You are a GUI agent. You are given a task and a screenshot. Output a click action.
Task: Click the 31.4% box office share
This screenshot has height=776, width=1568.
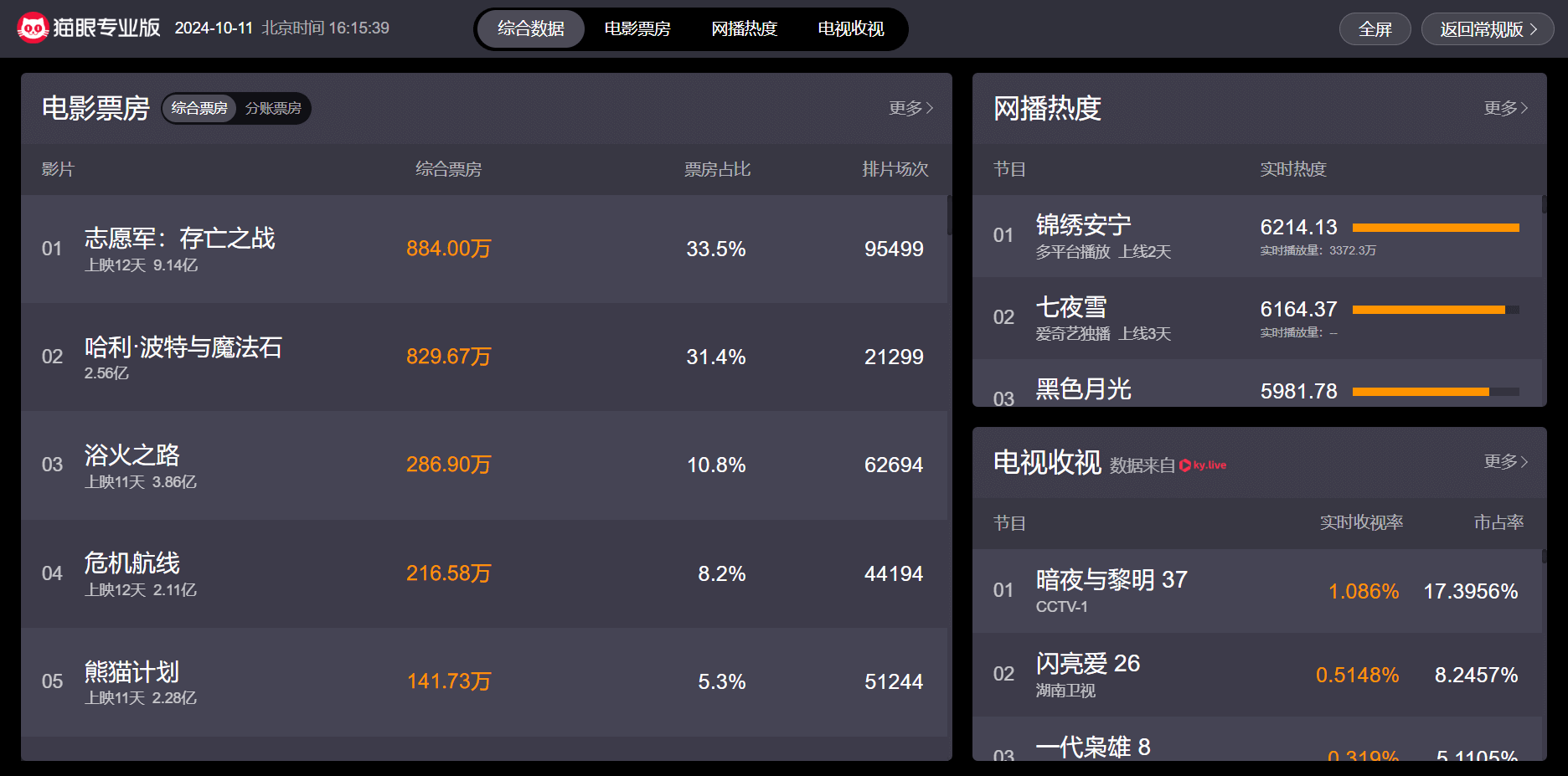[716, 357]
